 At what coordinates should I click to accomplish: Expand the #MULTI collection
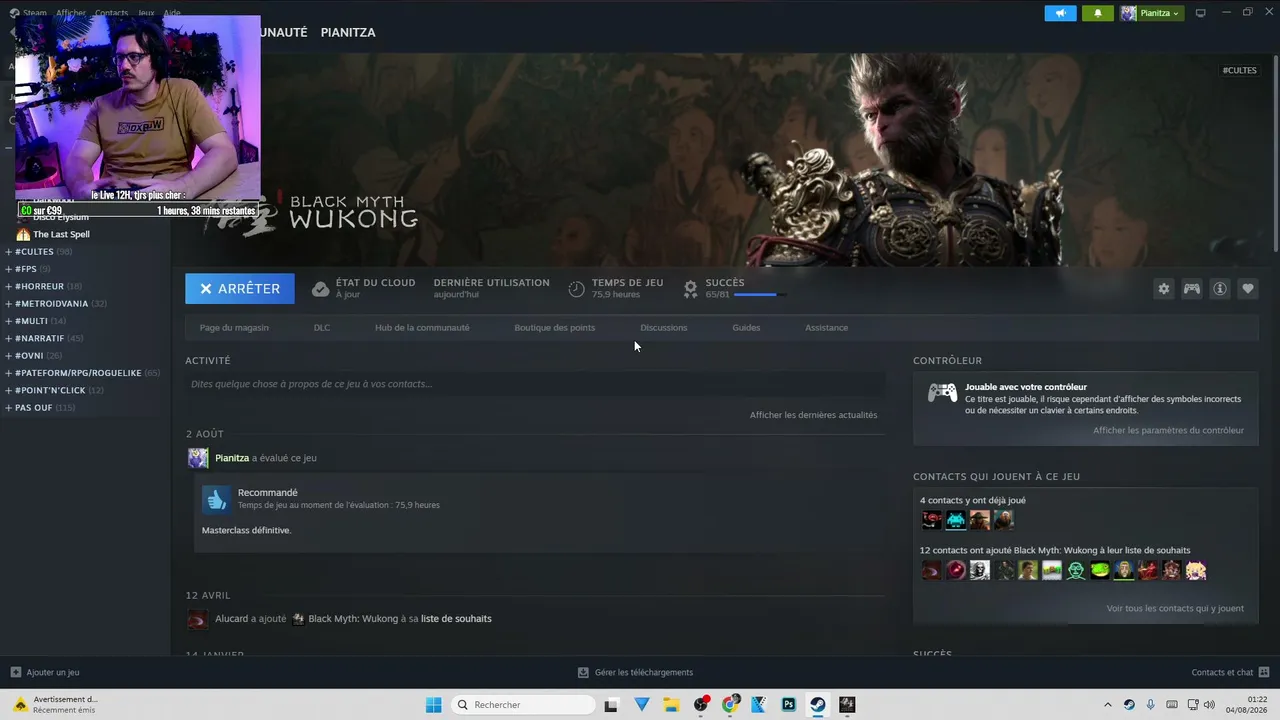tap(9, 321)
